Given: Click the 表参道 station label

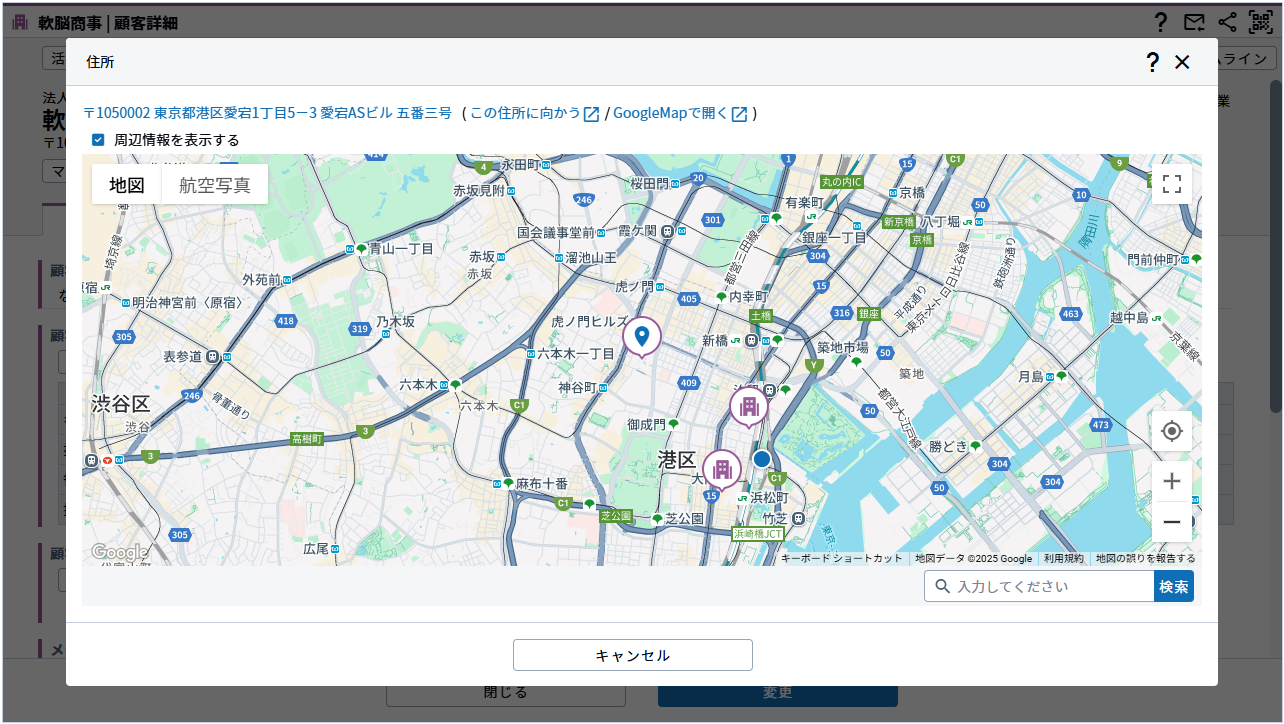Looking at the screenshot, I should point(183,356).
